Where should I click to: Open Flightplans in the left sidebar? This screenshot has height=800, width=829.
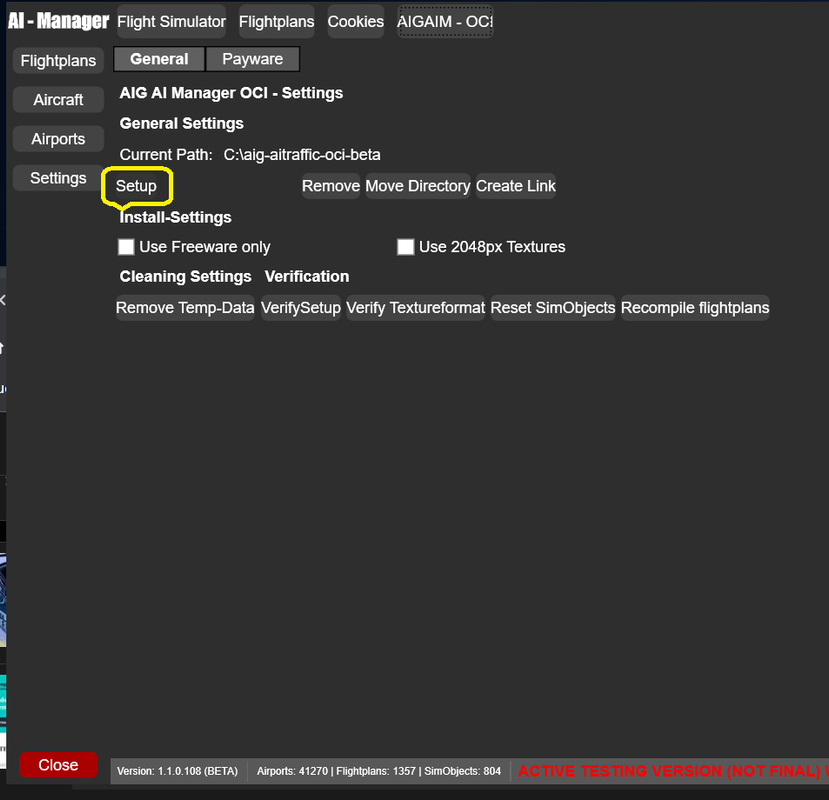point(58,61)
